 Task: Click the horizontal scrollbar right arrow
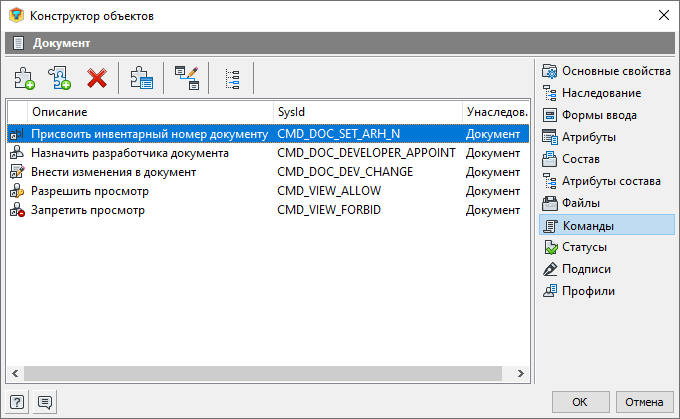tap(520, 373)
